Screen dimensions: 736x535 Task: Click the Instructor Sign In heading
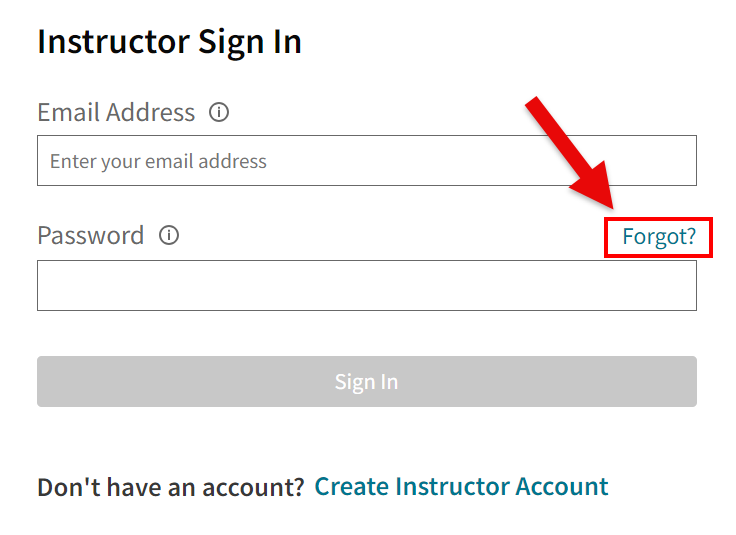169,42
